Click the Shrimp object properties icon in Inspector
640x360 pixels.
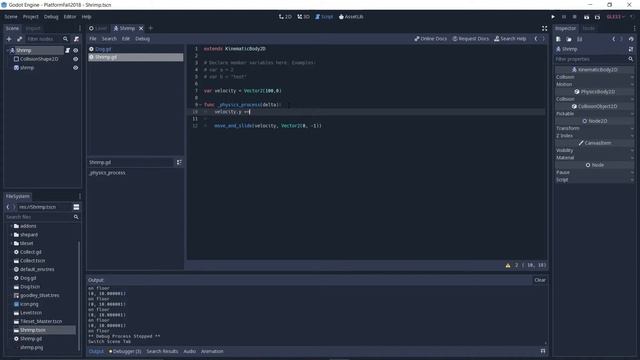pos(631,49)
